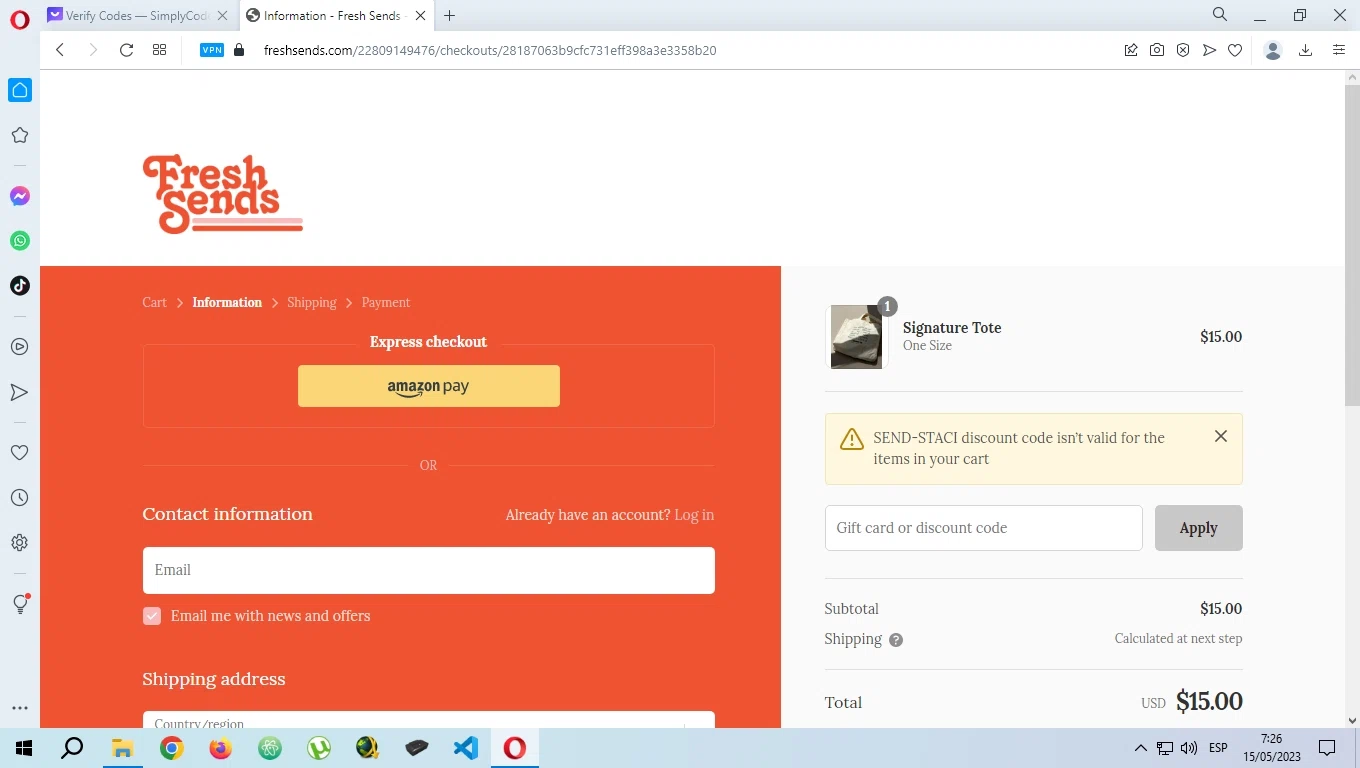Select Shipping breadcrumb step
Screen dimensions: 1360x768
pyautogui.click(x=312, y=302)
